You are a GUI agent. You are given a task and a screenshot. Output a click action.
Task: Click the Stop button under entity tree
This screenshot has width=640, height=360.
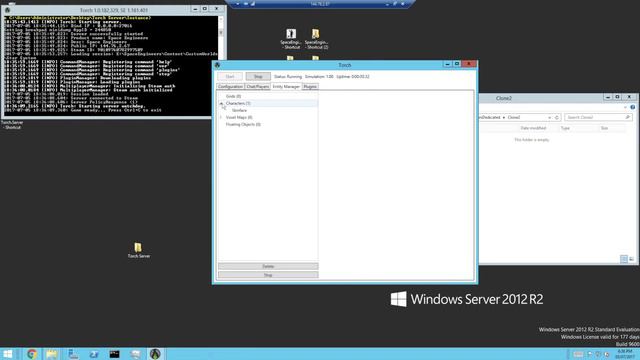click(x=268, y=275)
